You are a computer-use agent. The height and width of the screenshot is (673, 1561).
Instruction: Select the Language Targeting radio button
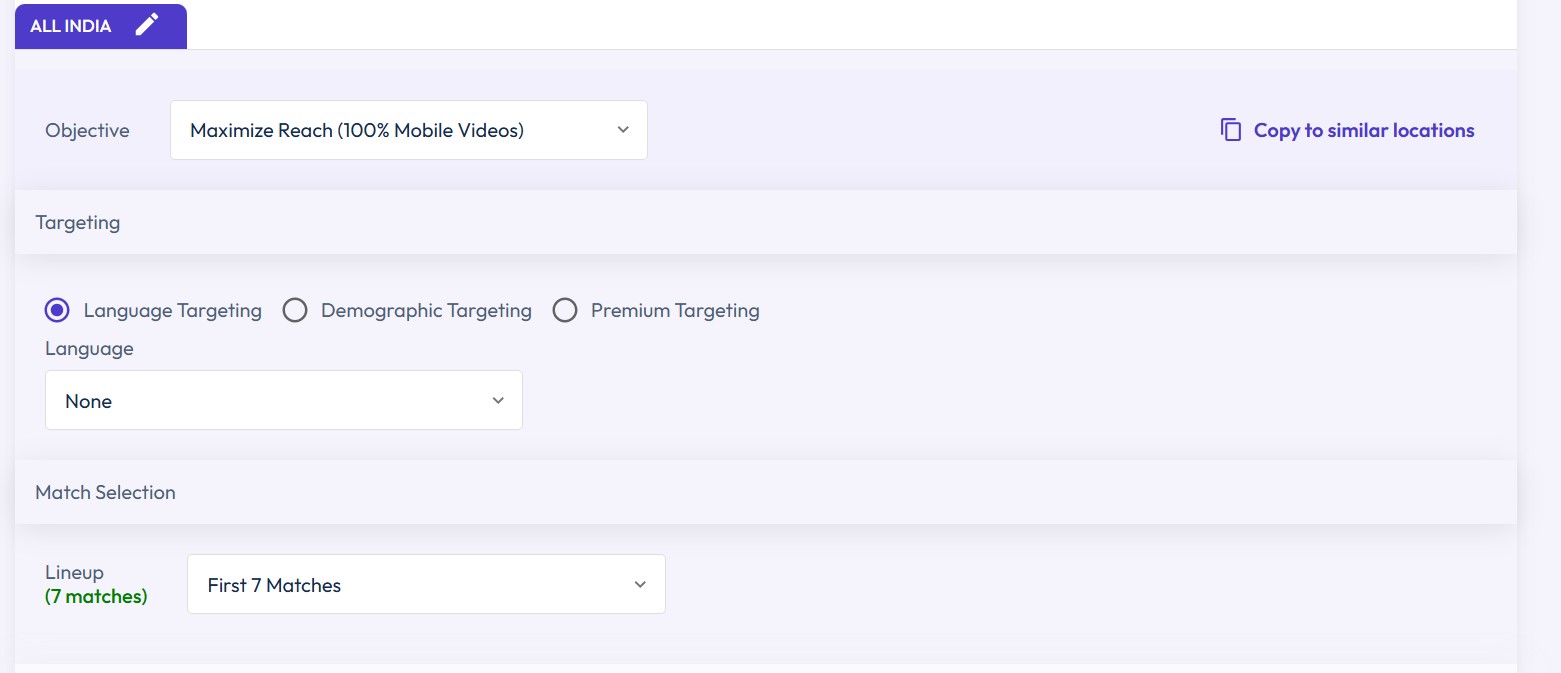click(x=57, y=310)
